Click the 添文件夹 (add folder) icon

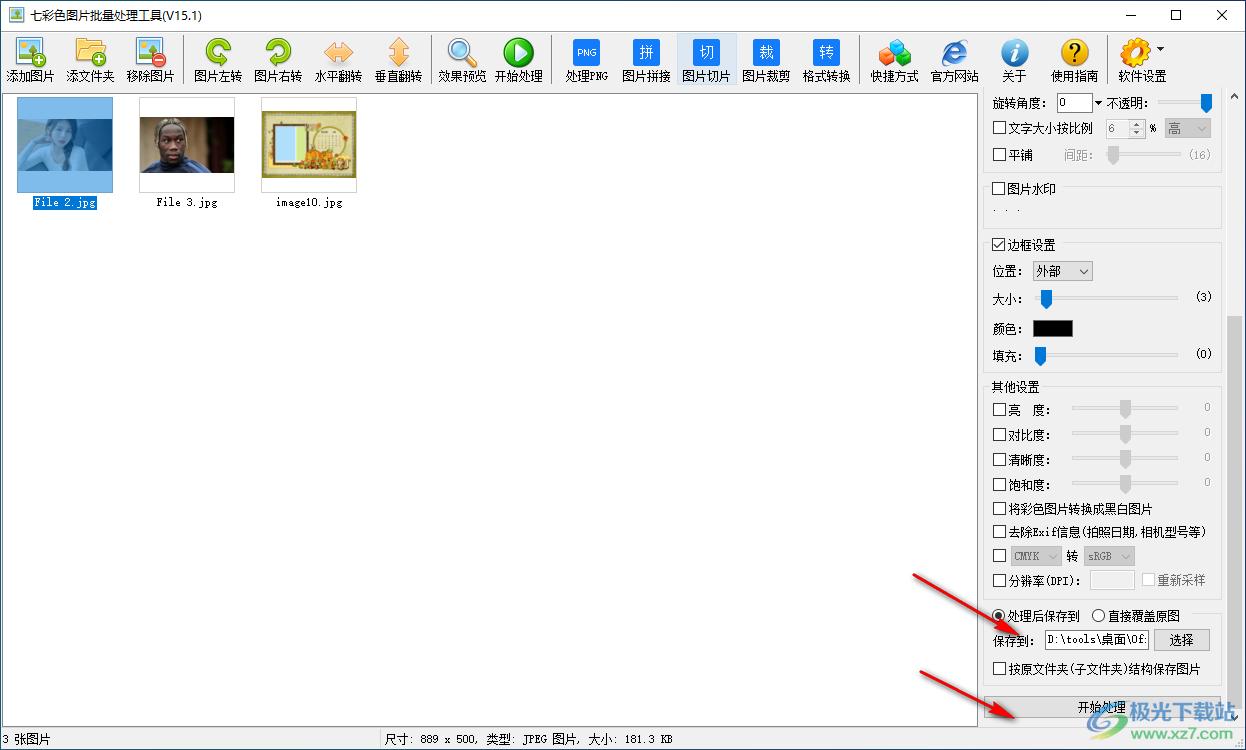(90, 54)
